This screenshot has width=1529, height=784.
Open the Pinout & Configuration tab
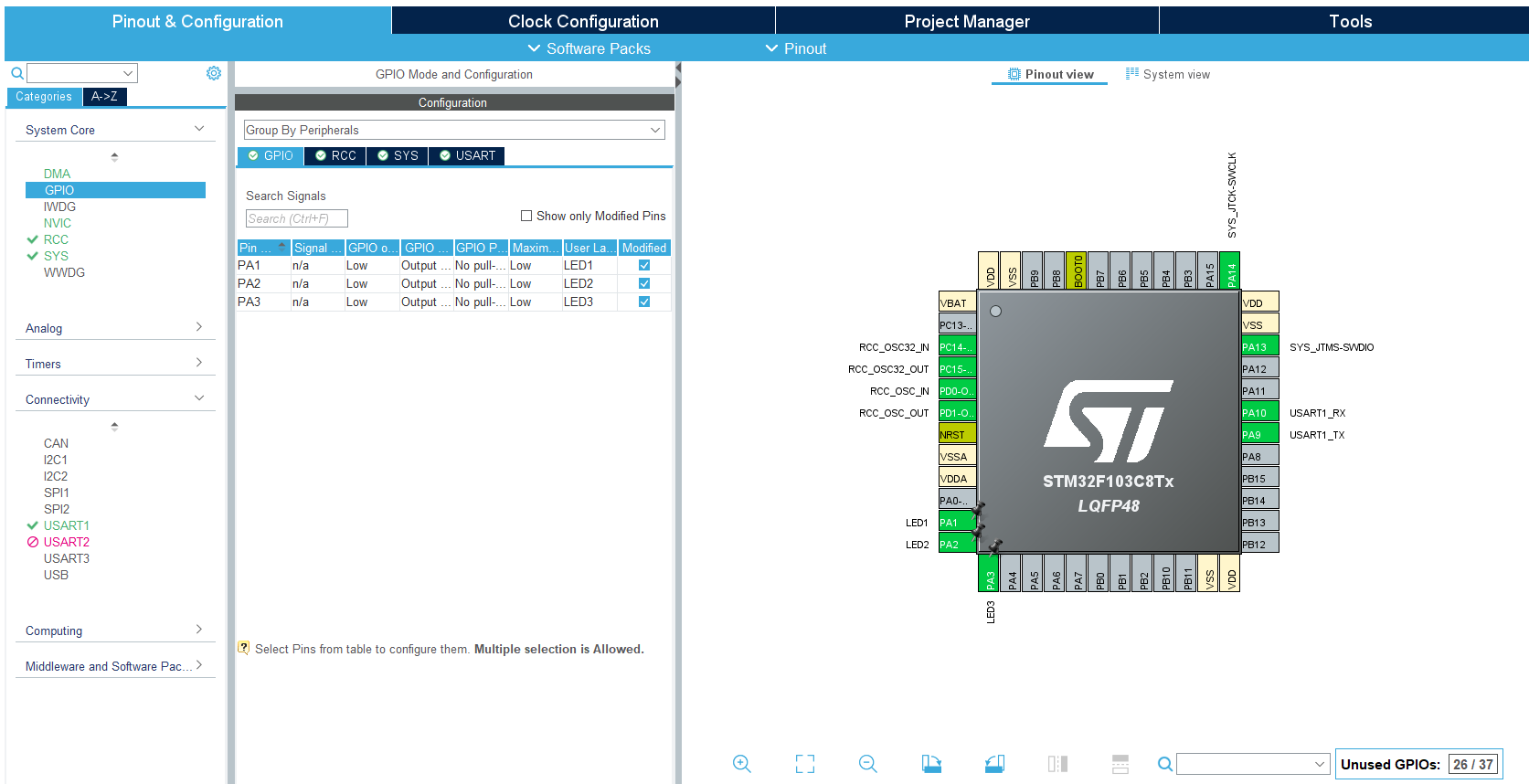tap(197, 21)
